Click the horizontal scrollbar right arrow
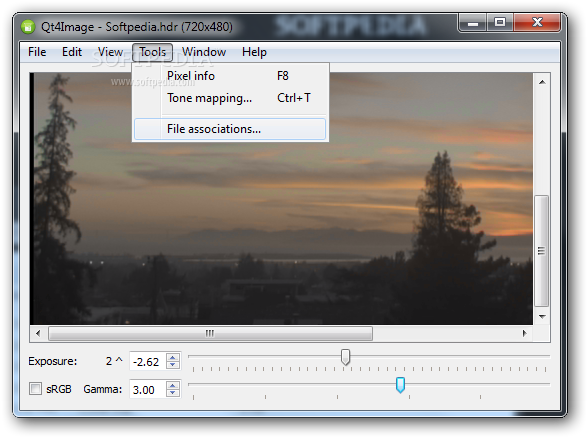 pos(524,333)
